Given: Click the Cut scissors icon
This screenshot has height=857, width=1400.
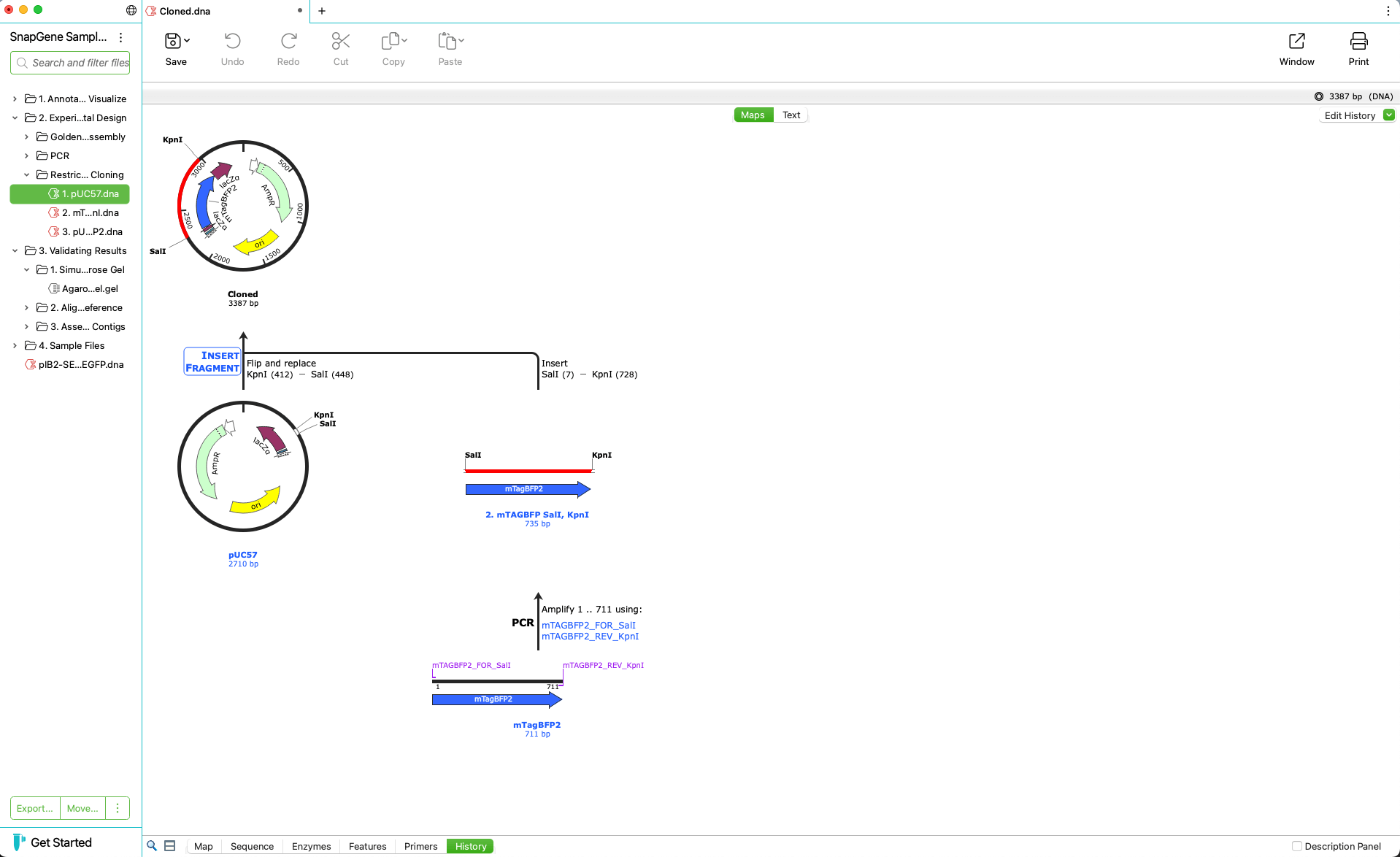Looking at the screenshot, I should [x=340, y=42].
